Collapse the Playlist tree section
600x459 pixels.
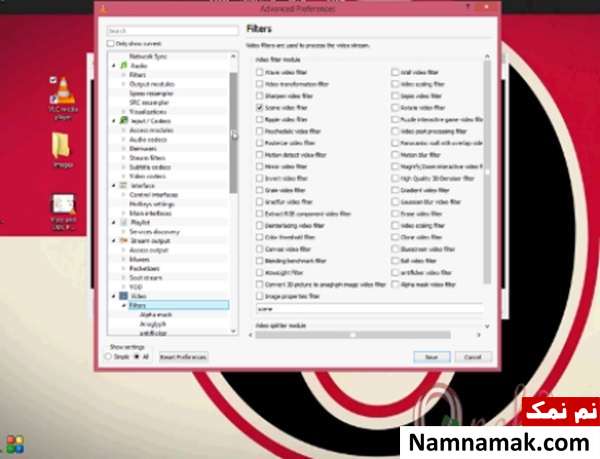[x=114, y=222]
